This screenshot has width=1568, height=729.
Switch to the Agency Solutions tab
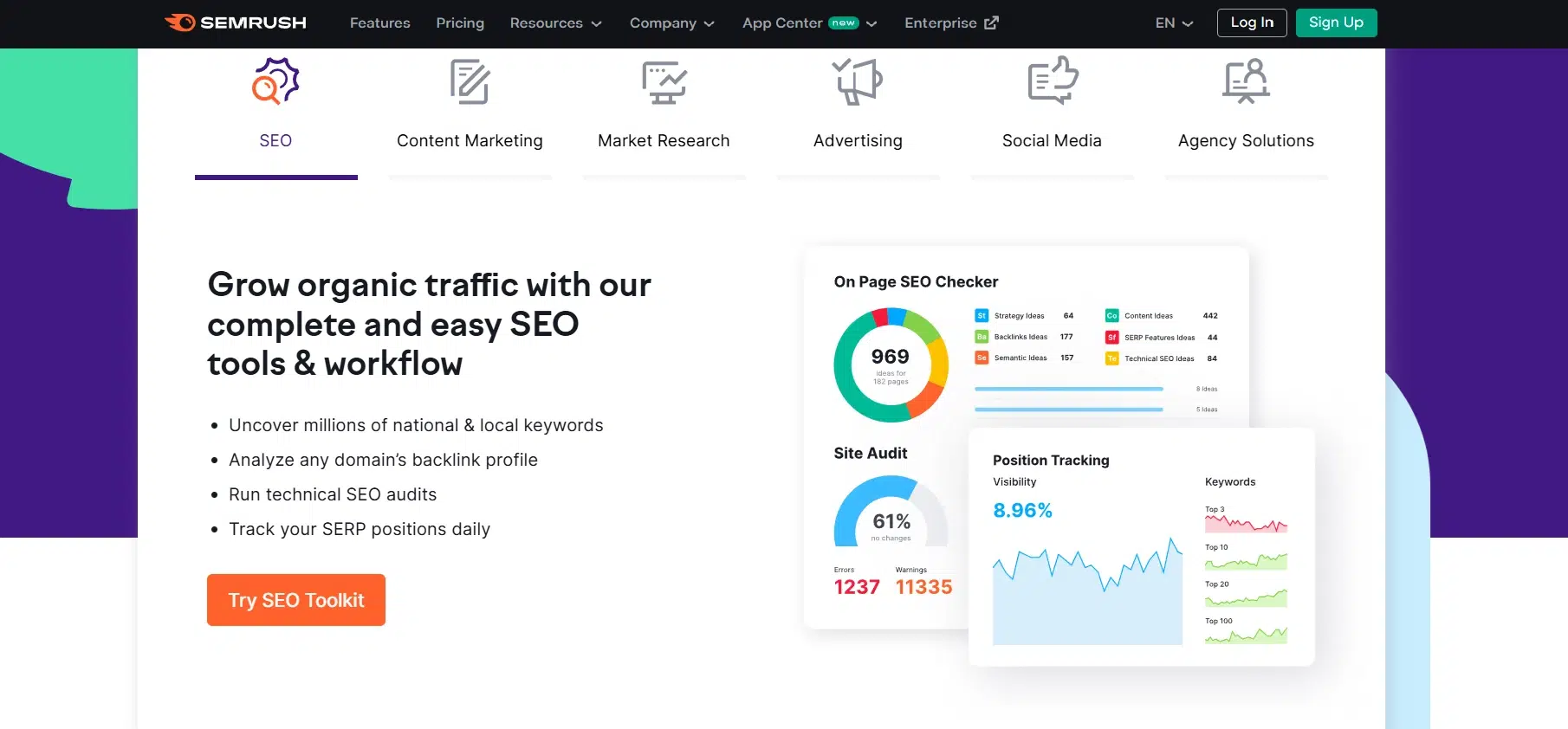click(1246, 141)
